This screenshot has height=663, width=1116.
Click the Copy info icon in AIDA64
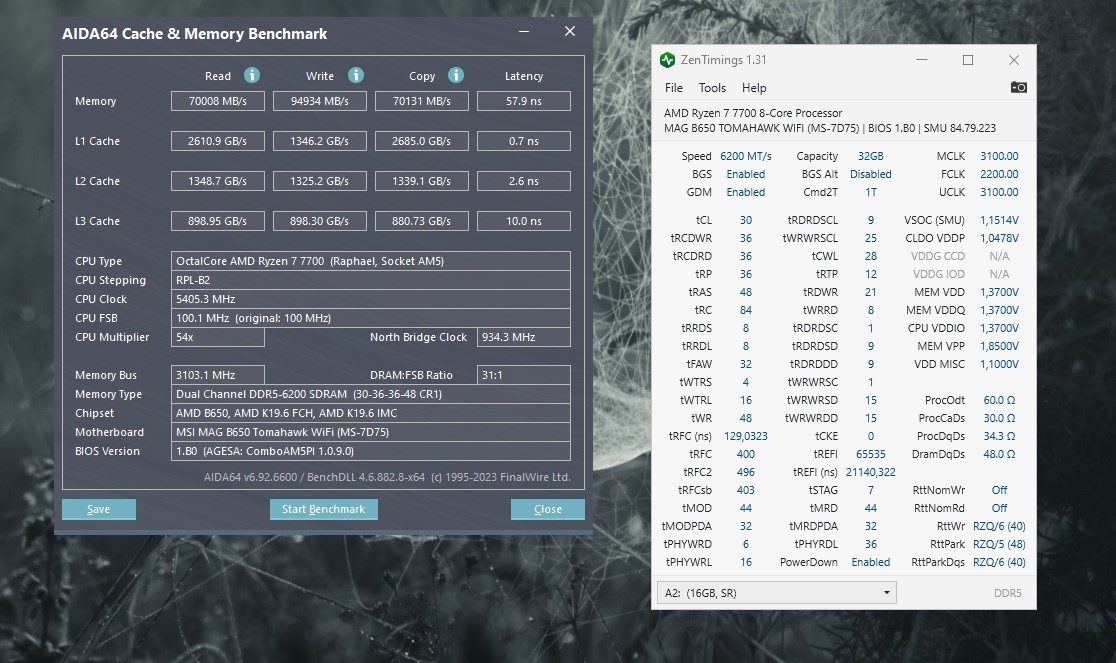point(456,75)
